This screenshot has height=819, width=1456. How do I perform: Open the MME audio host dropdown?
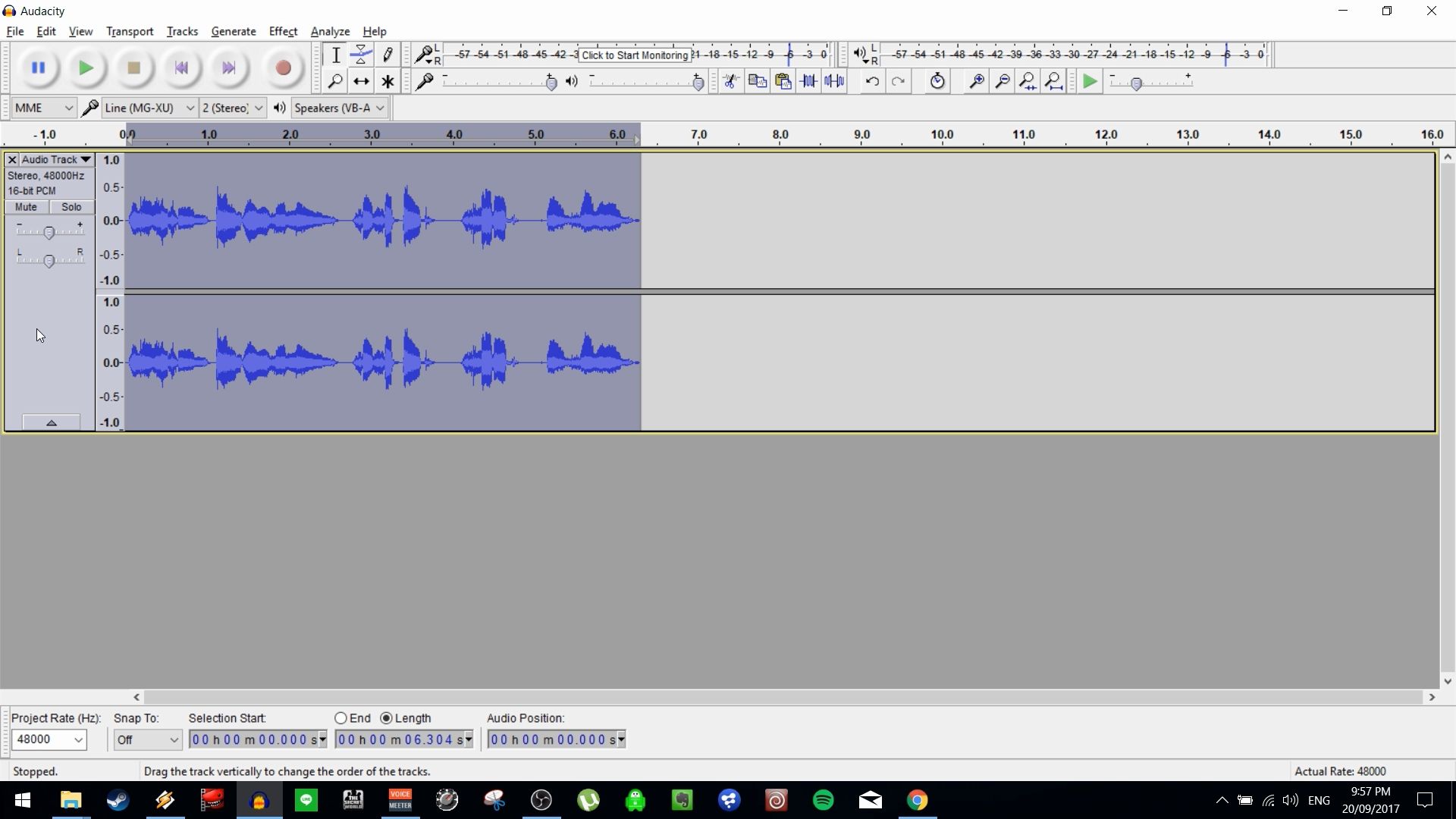click(x=43, y=108)
